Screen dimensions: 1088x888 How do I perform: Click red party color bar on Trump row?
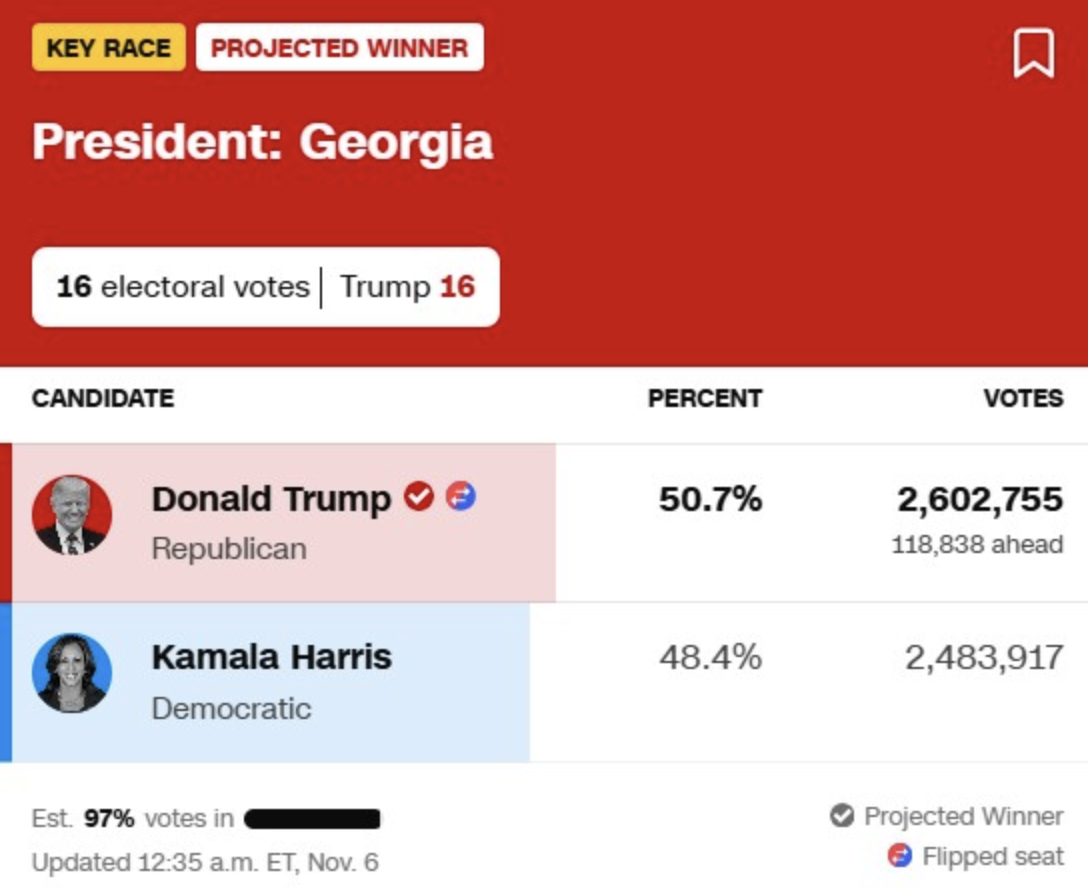6,522
